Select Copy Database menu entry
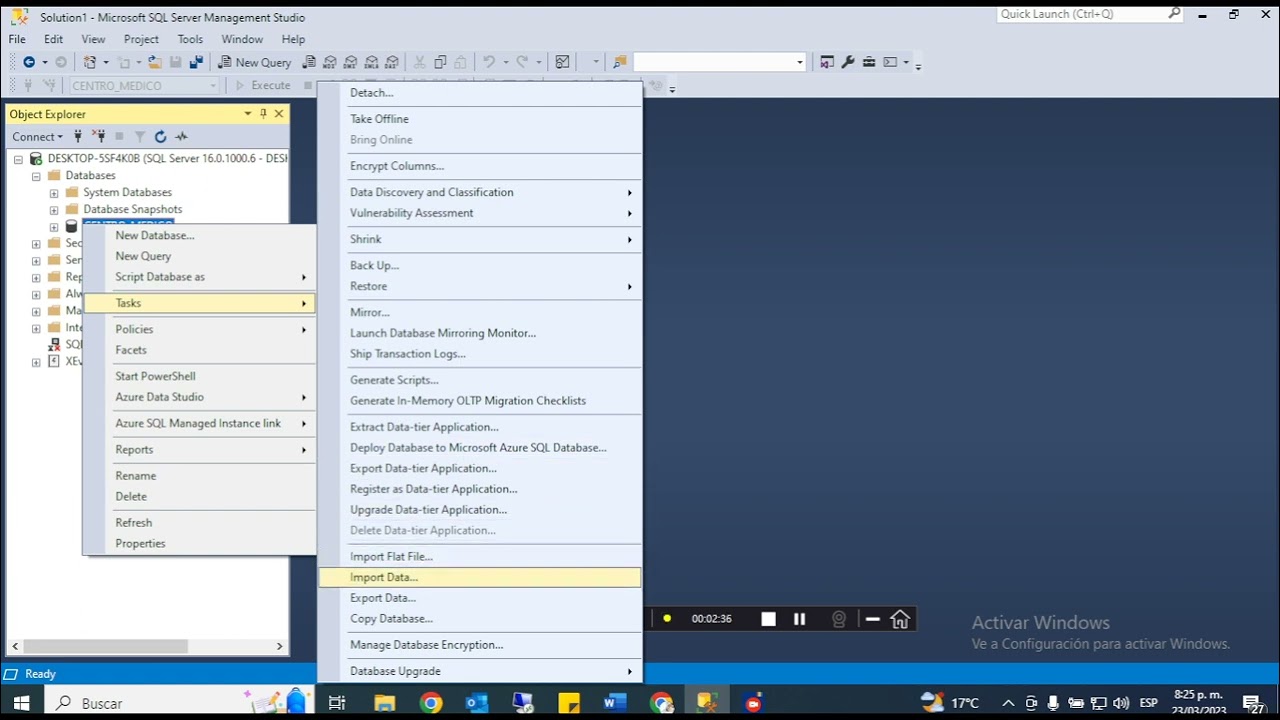1280x720 pixels. click(x=480, y=618)
